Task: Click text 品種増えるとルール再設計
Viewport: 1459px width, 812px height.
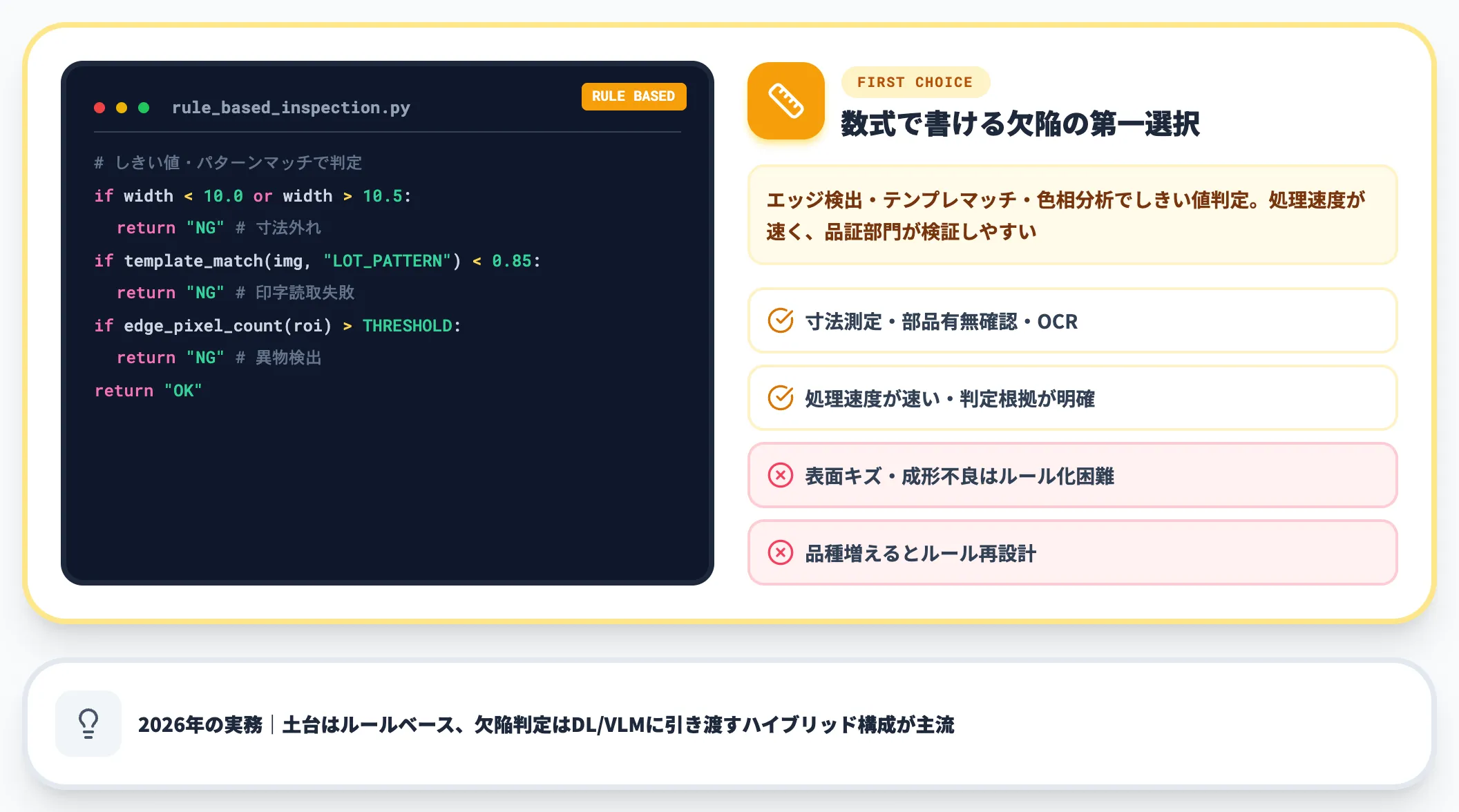Action: (x=920, y=553)
